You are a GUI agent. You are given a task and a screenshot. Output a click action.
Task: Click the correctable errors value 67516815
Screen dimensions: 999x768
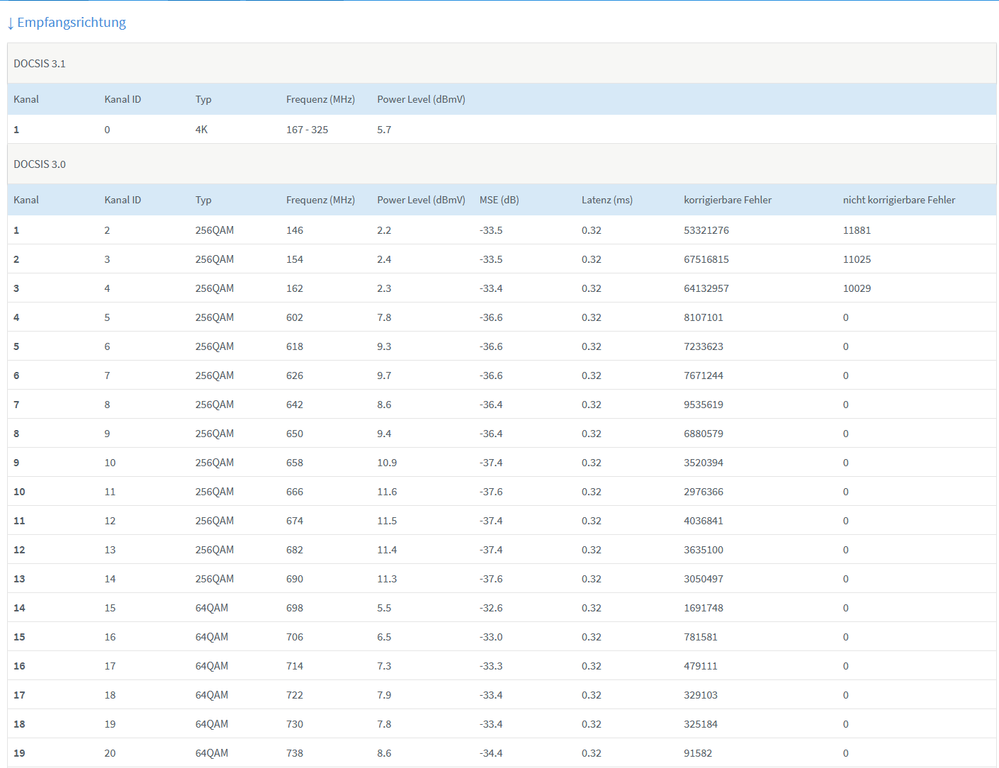click(x=706, y=259)
